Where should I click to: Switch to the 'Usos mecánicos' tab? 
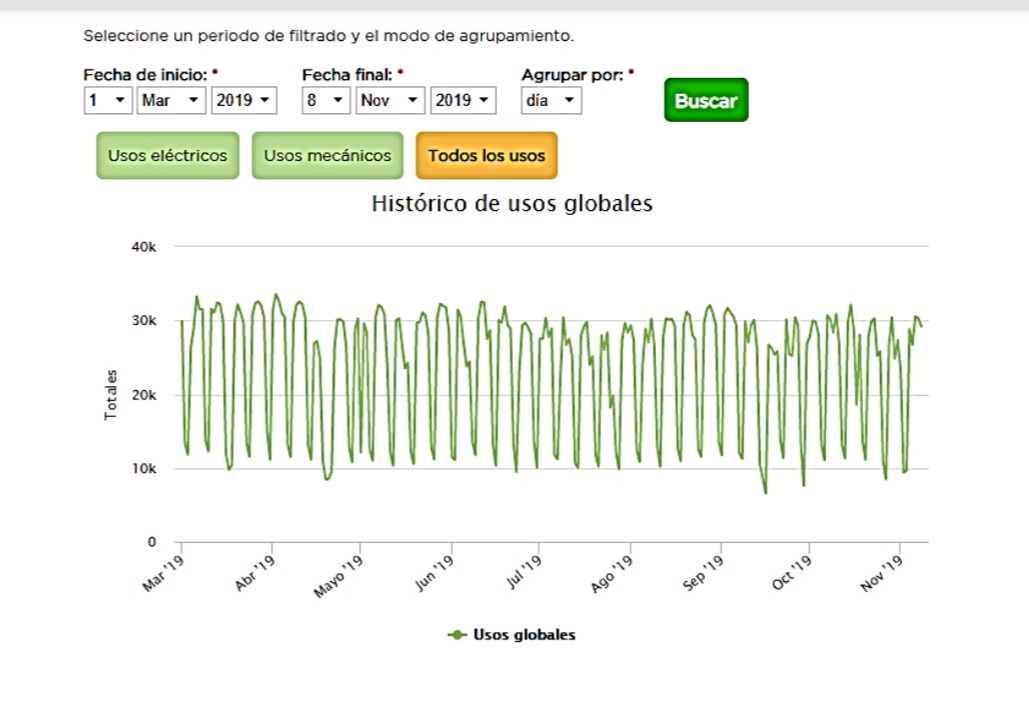327,155
